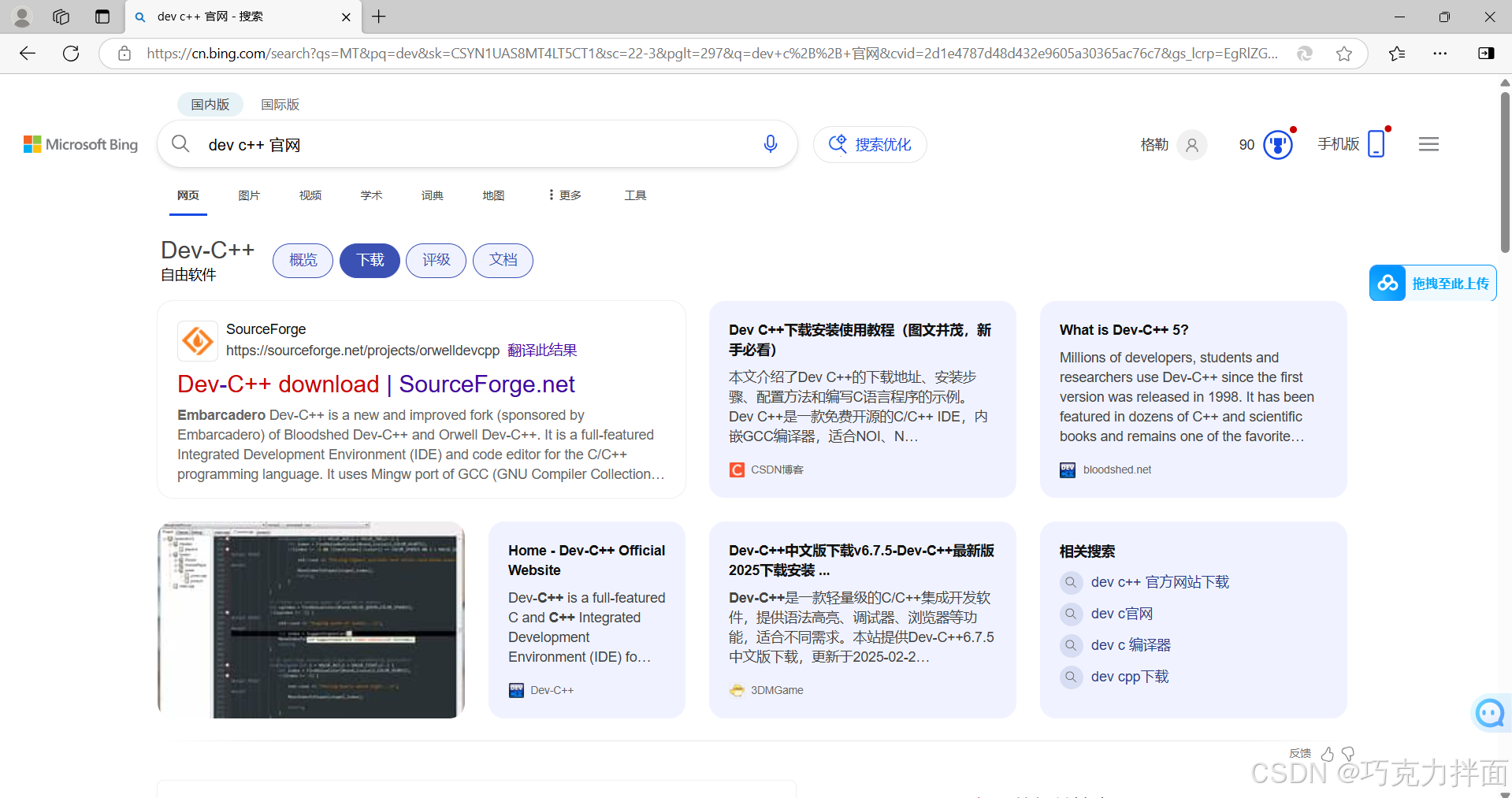
Task: Select the 文档 pill
Action: click(503, 261)
